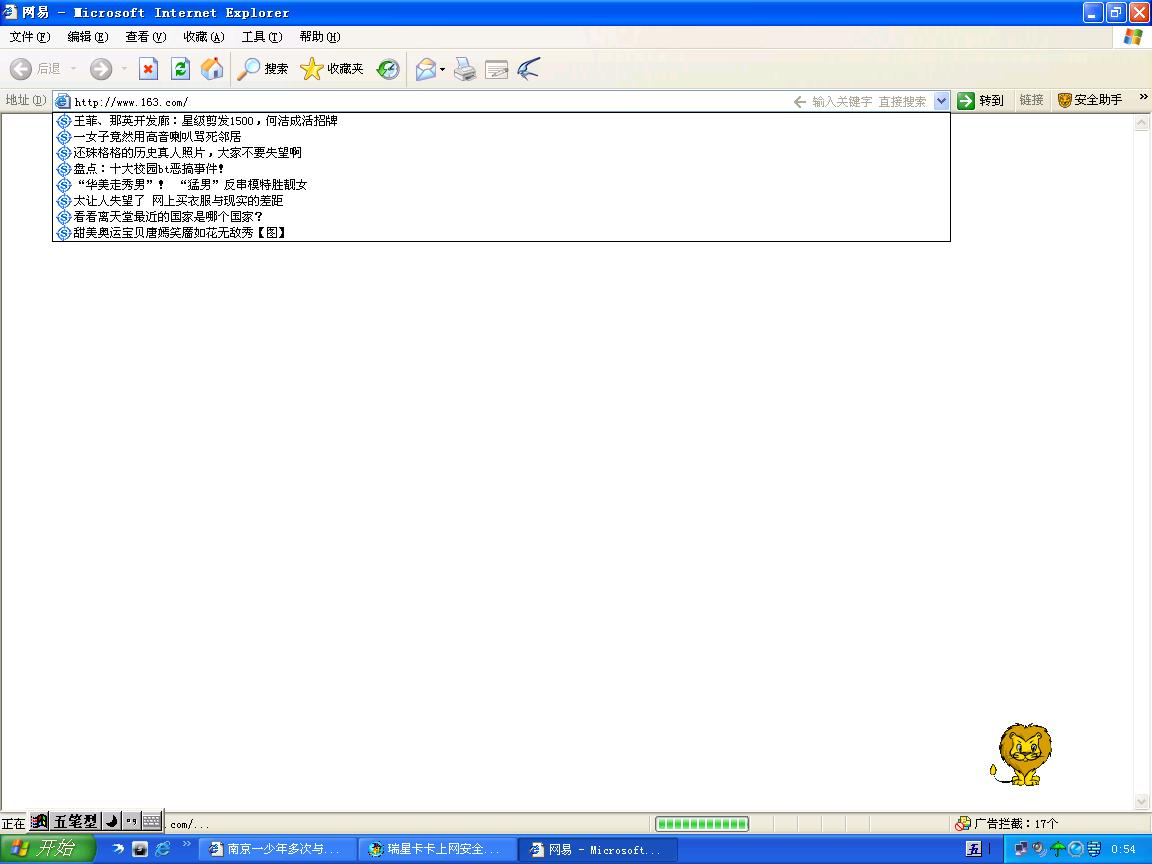1152x864 pixels.
Task: Launch Internet Explorer from quick launch
Action: (x=163, y=849)
